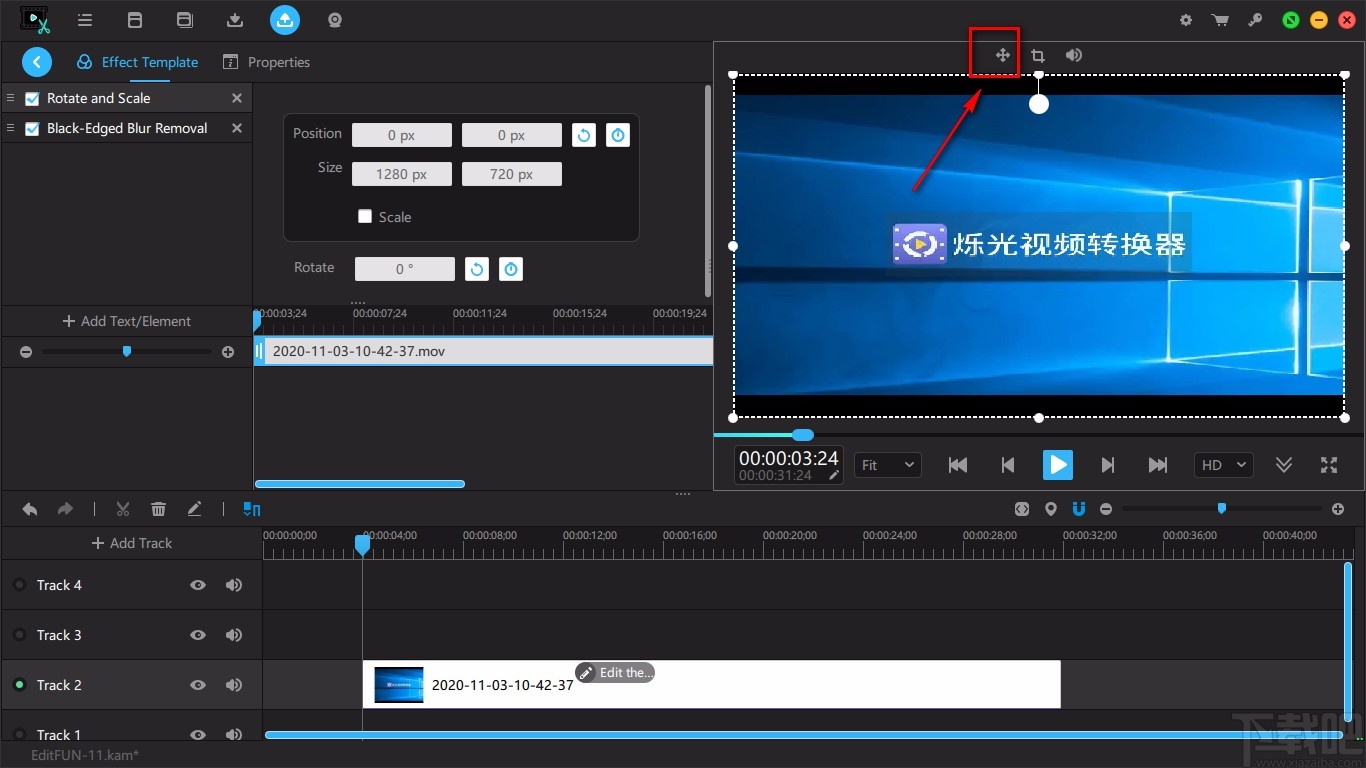
Task: Switch to the Properties tab
Action: (x=266, y=62)
